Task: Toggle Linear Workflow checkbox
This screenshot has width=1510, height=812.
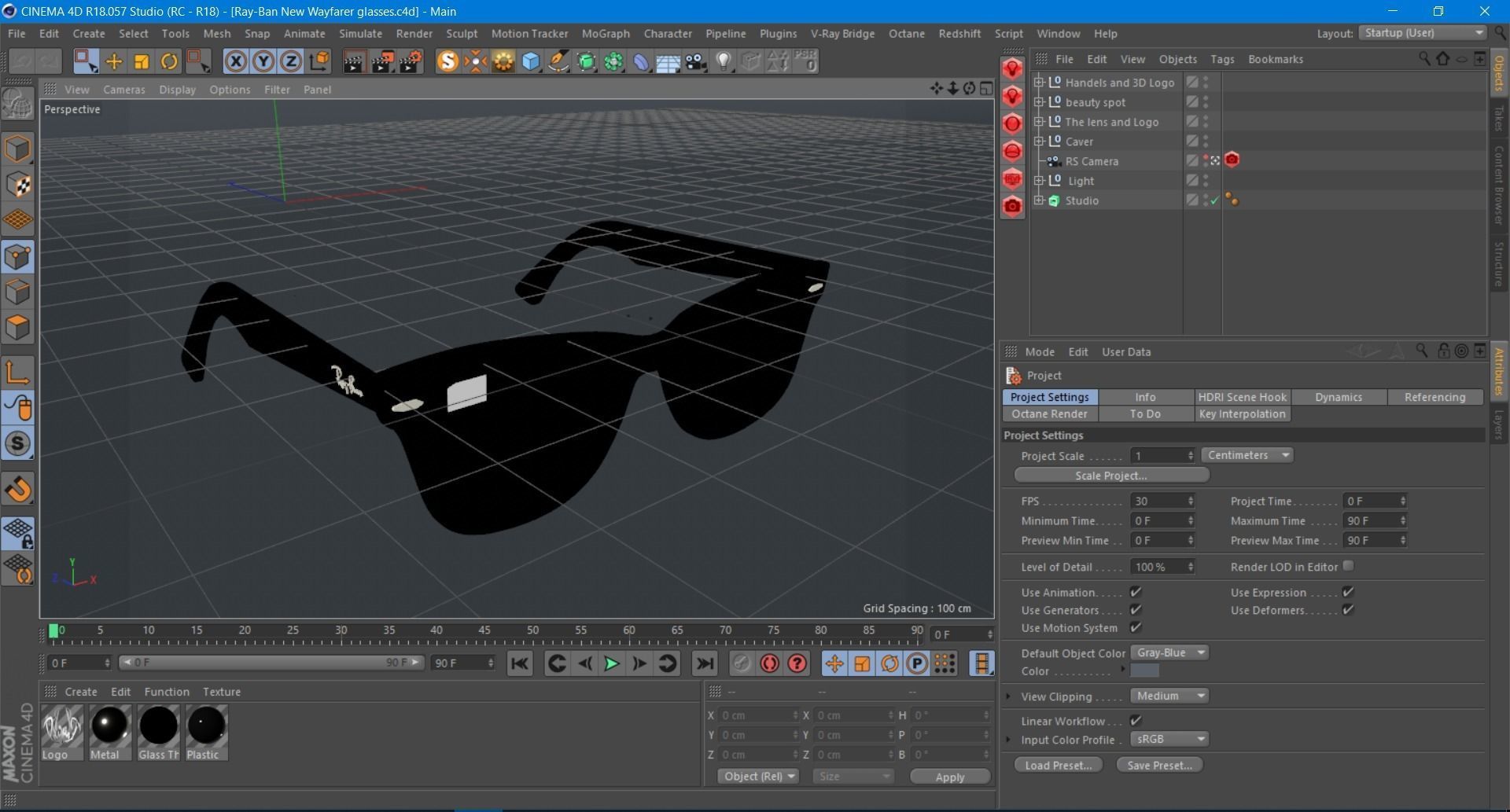Action: click(x=1136, y=720)
